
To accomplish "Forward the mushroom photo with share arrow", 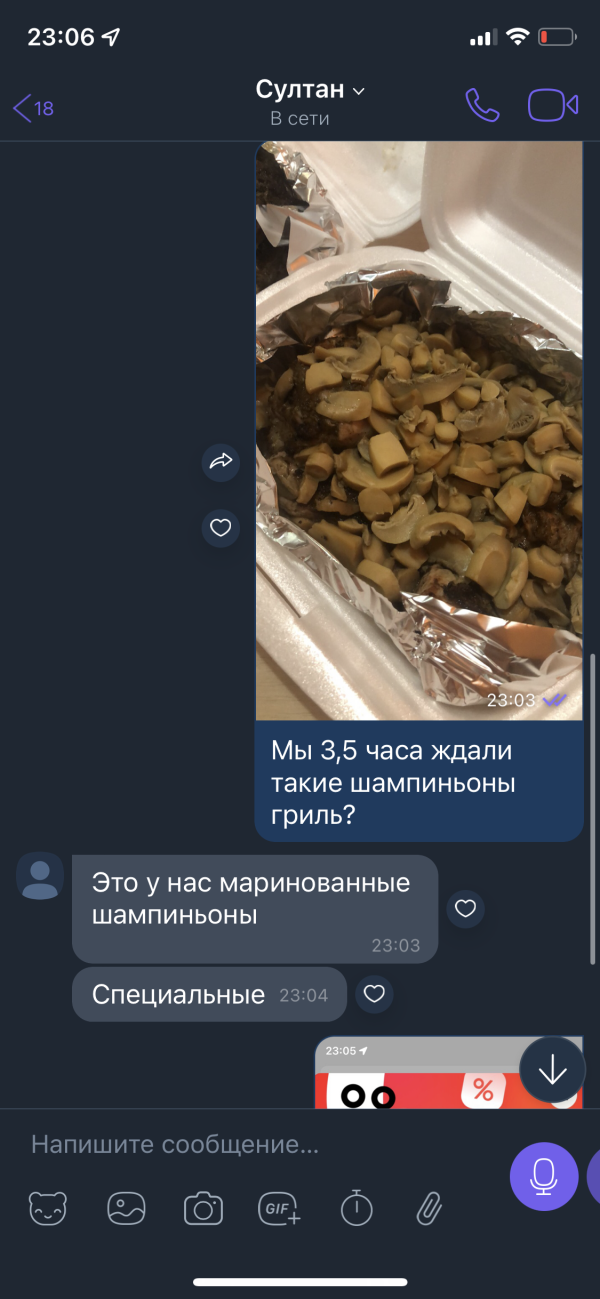I will tap(221, 461).
